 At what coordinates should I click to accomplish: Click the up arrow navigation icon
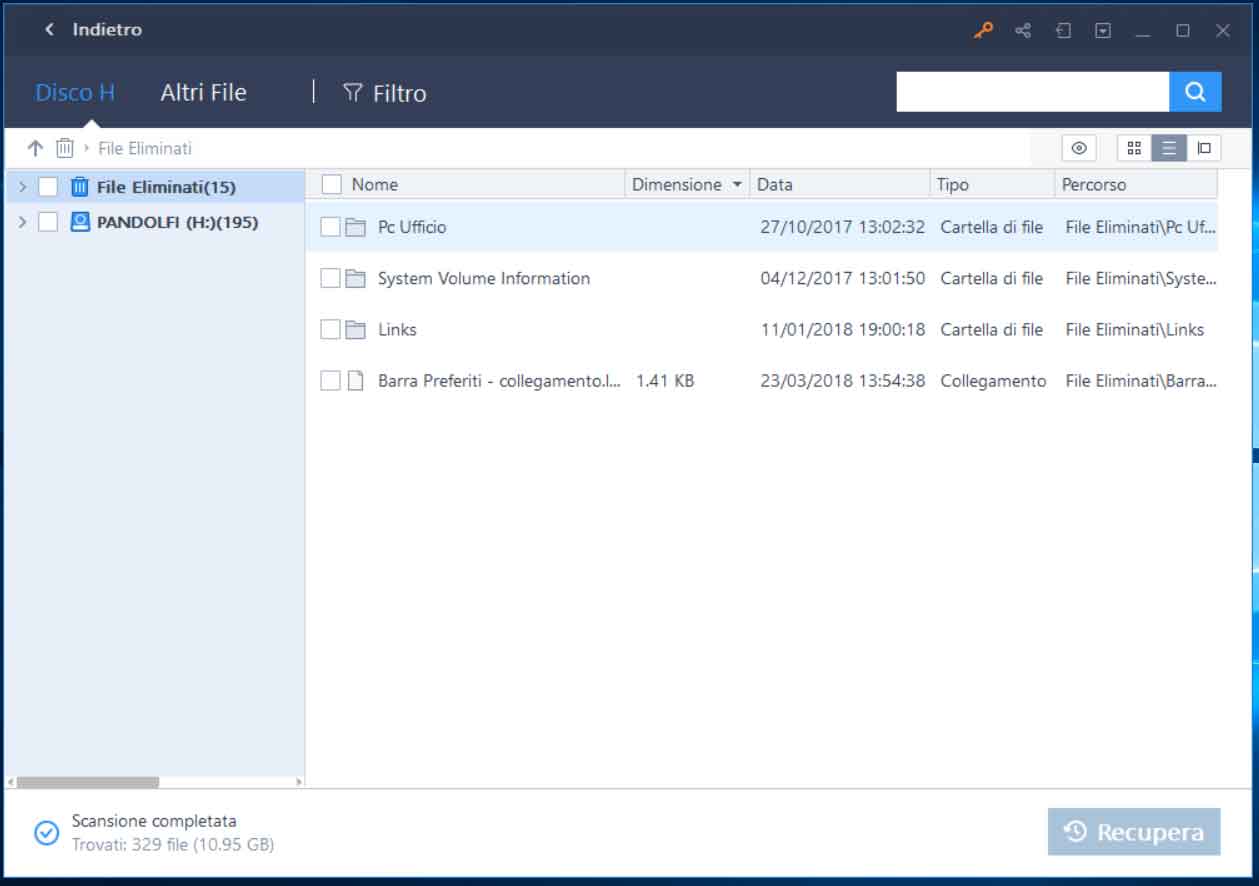pyautogui.click(x=35, y=148)
